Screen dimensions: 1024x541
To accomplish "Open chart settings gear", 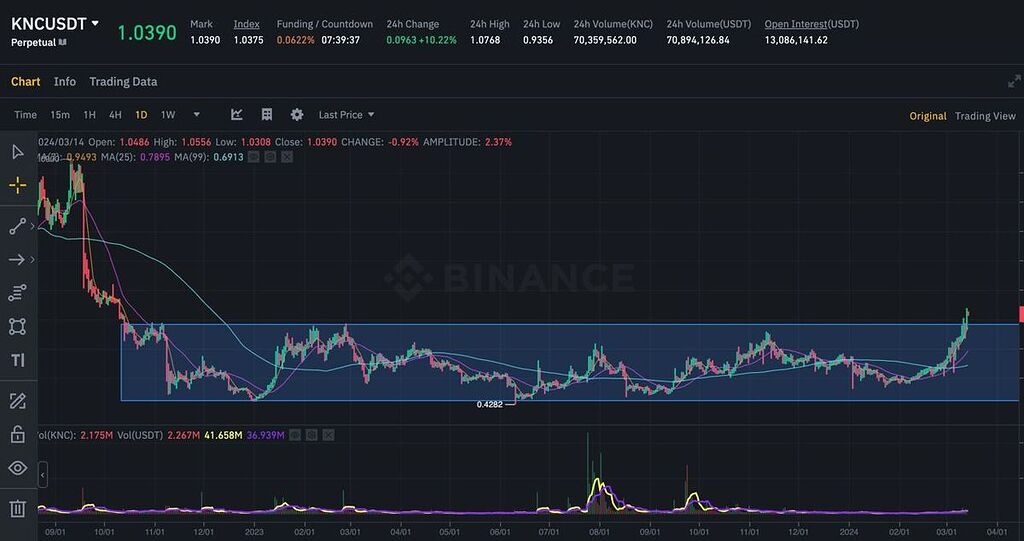I will point(297,114).
